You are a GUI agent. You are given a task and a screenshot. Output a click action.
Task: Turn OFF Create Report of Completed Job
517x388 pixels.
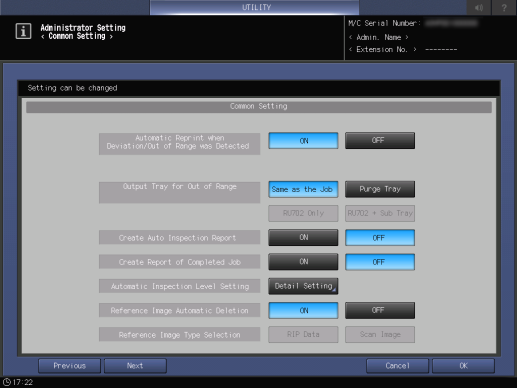[380, 262]
